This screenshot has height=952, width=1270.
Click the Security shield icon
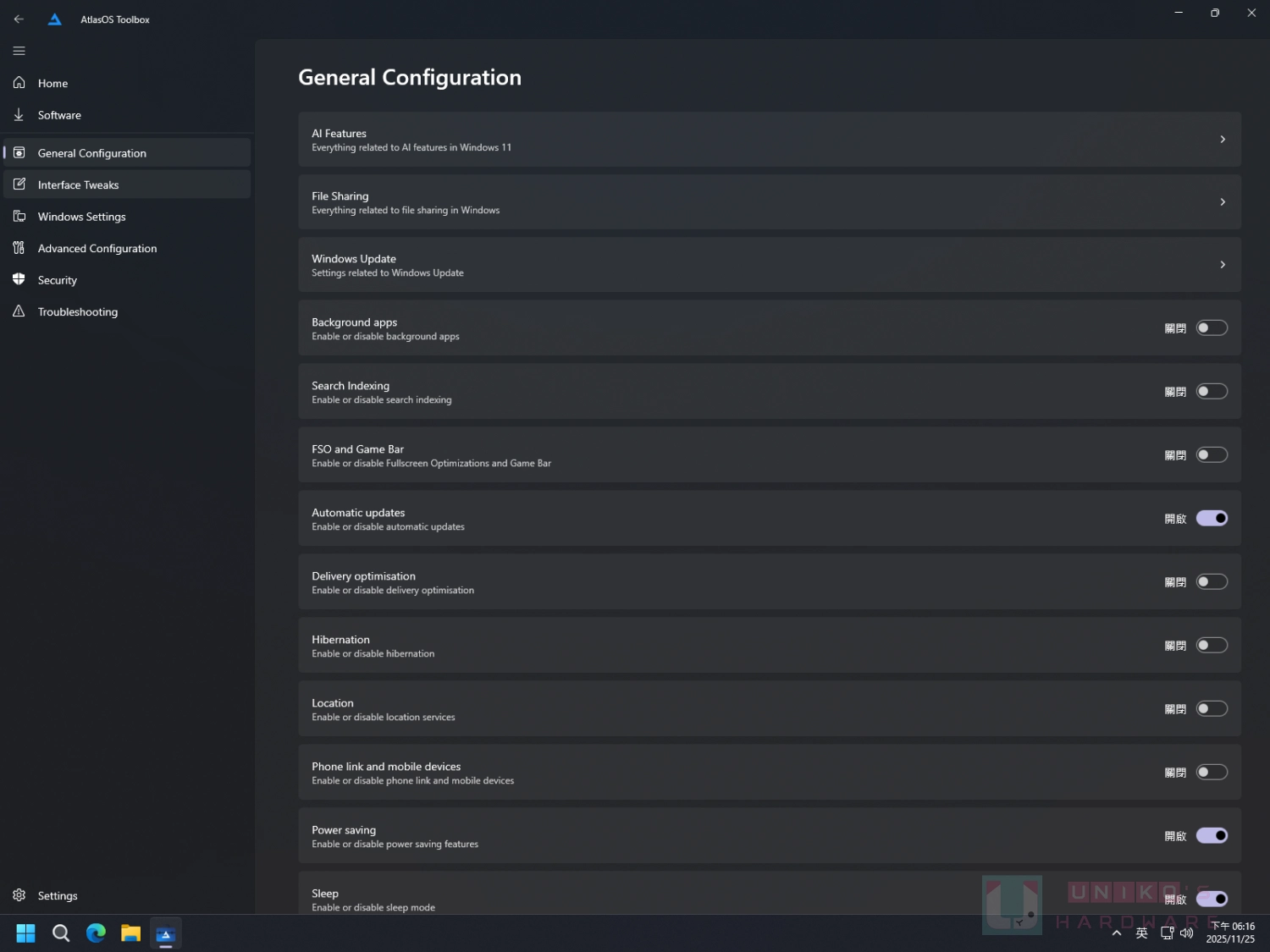(x=19, y=279)
